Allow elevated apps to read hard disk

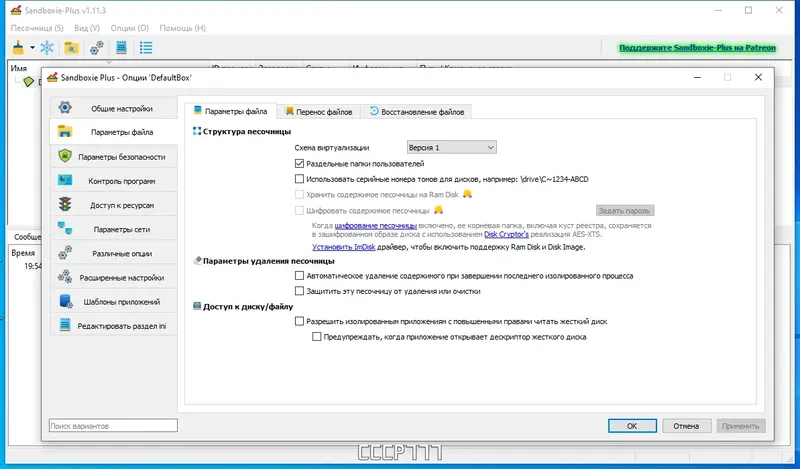[x=299, y=322]
